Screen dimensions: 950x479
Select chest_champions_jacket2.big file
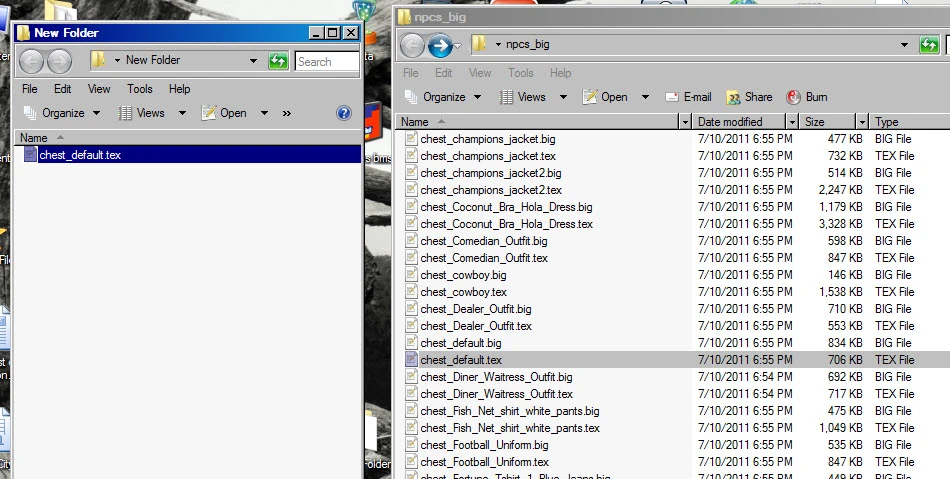pos(491,173)
